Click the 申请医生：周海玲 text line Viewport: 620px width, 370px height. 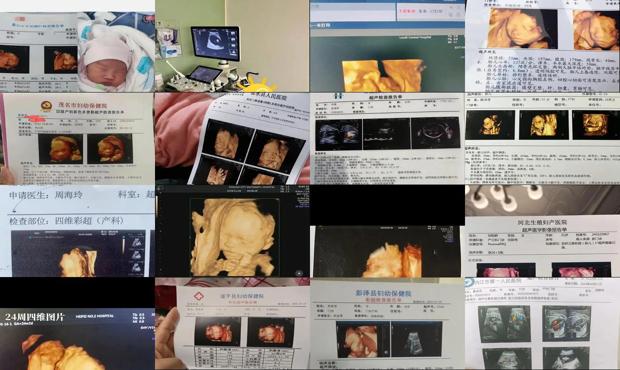click(x=47, y=195)
